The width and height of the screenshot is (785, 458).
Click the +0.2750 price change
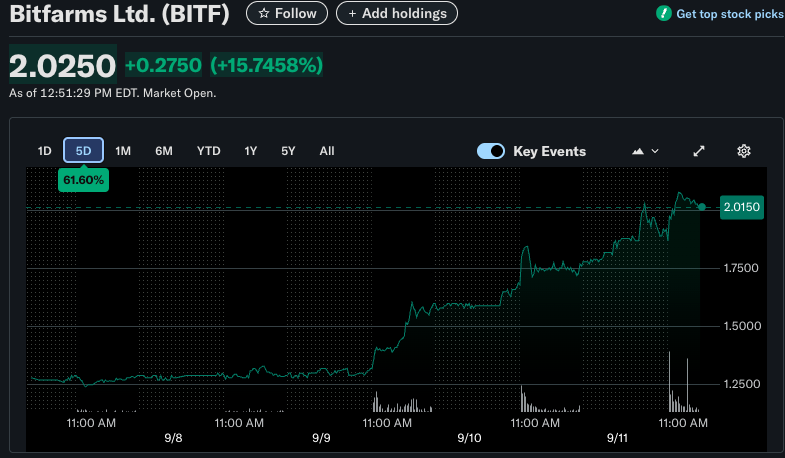tap(163, 65)
